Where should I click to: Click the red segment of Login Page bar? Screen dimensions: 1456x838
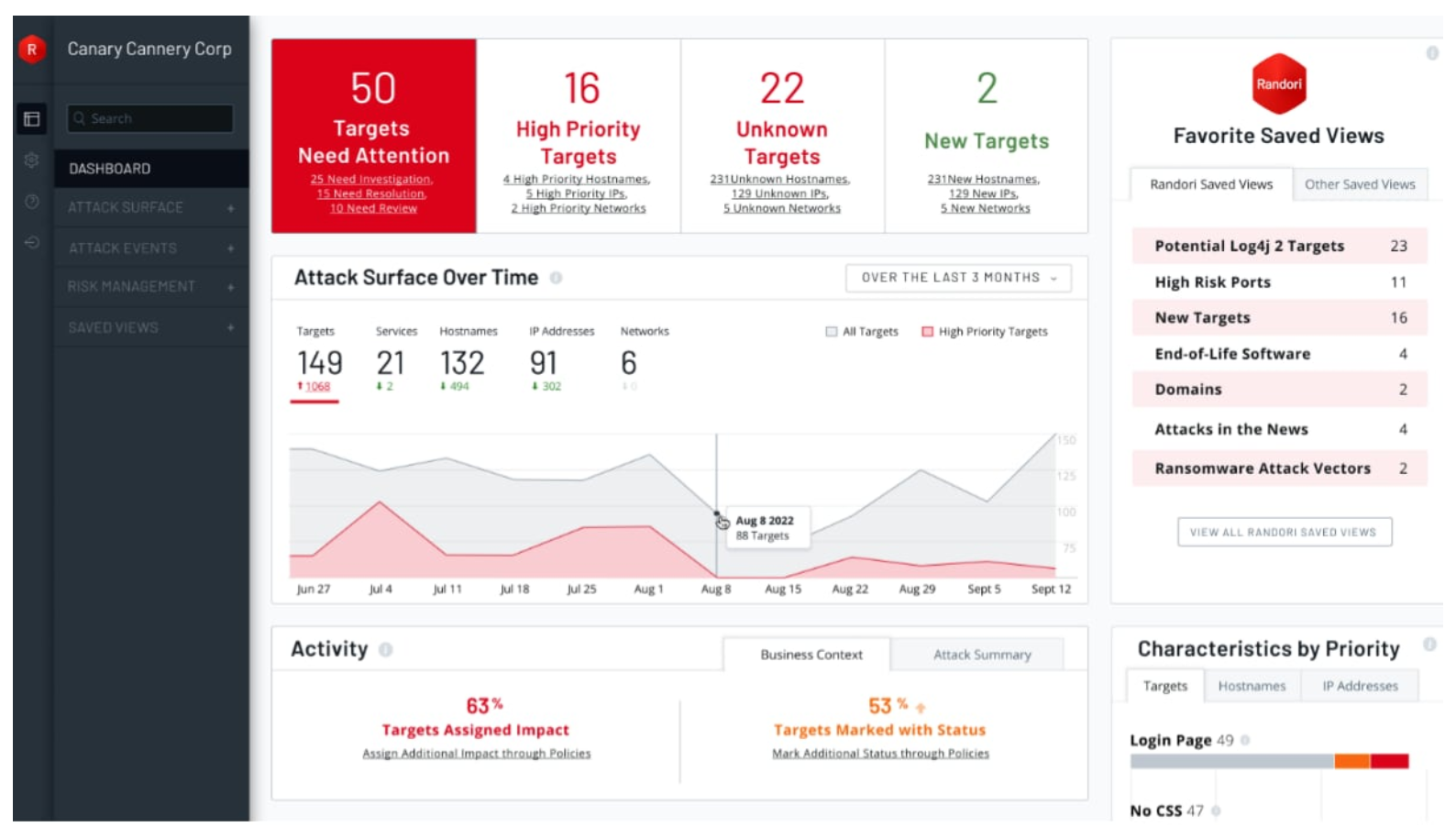[x=1389, y=762]
